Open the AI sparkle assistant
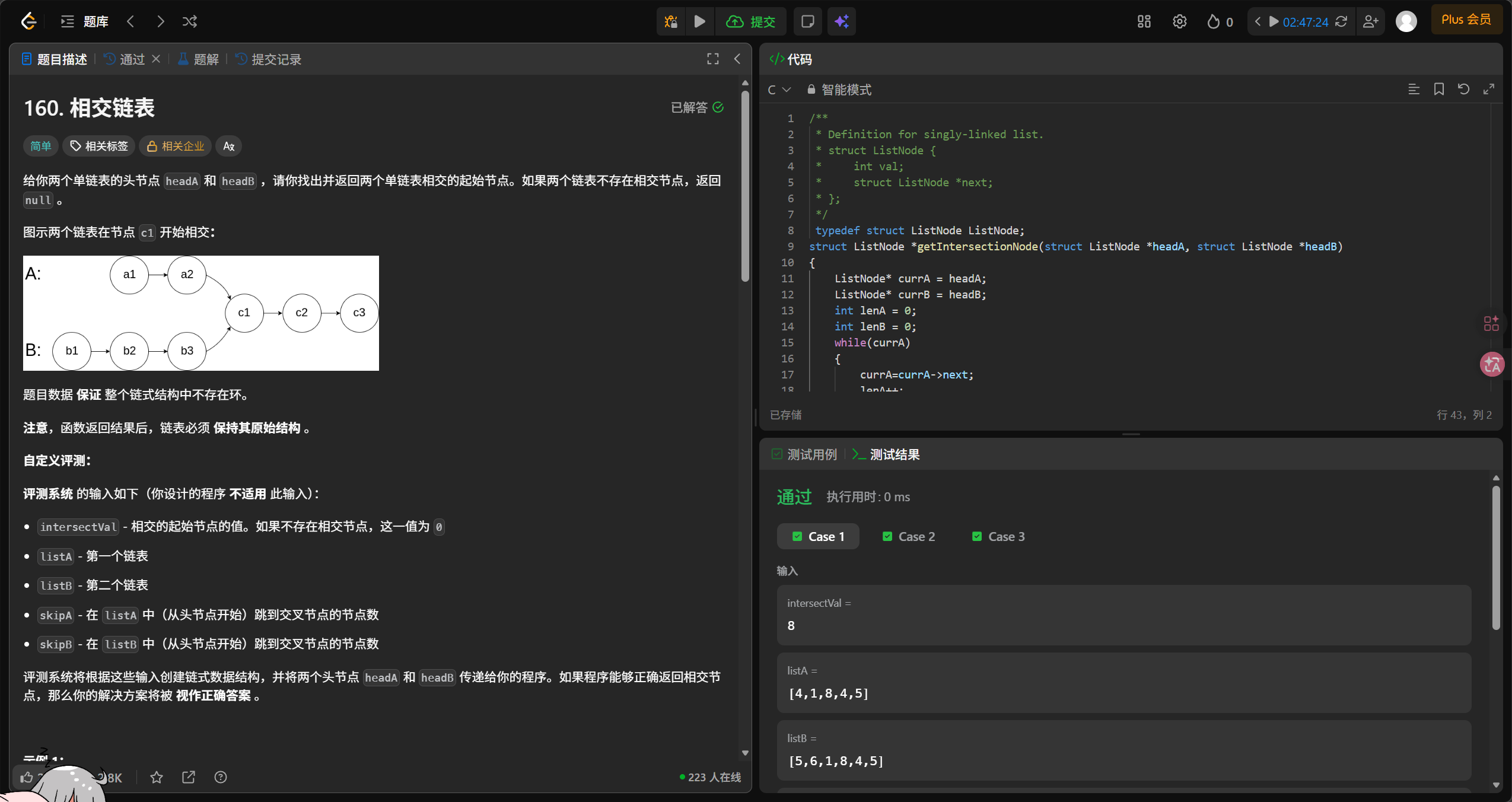 tap(842, 22)
